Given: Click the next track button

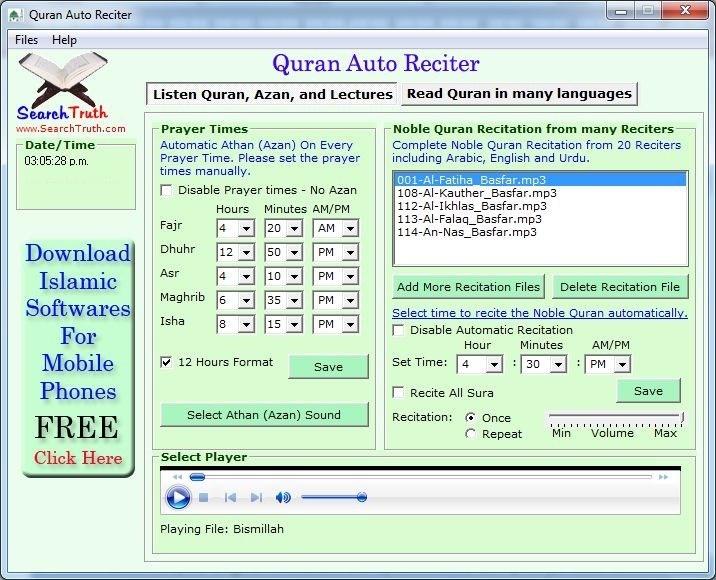Looking at the screenshot, I should click(x=256, y=497).
